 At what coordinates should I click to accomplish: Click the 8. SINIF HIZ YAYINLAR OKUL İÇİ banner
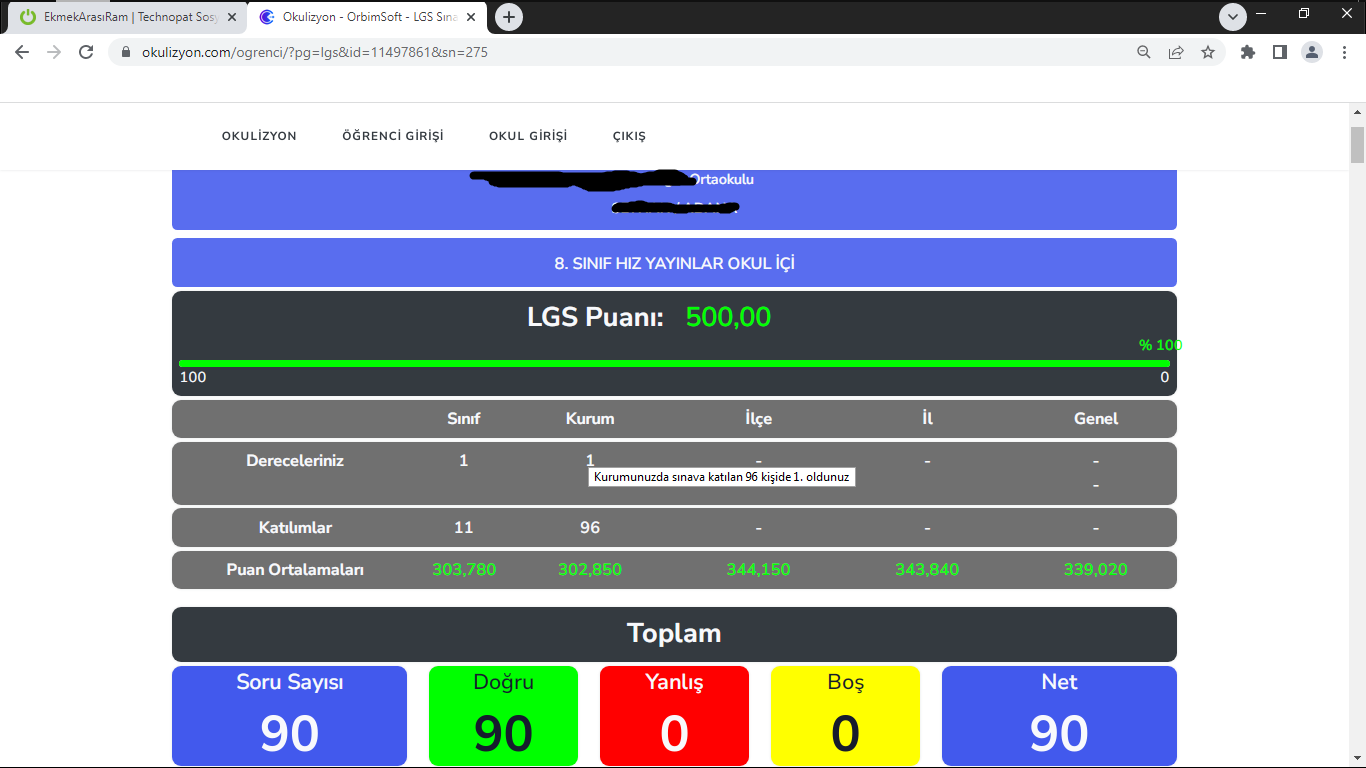[674, 263]
